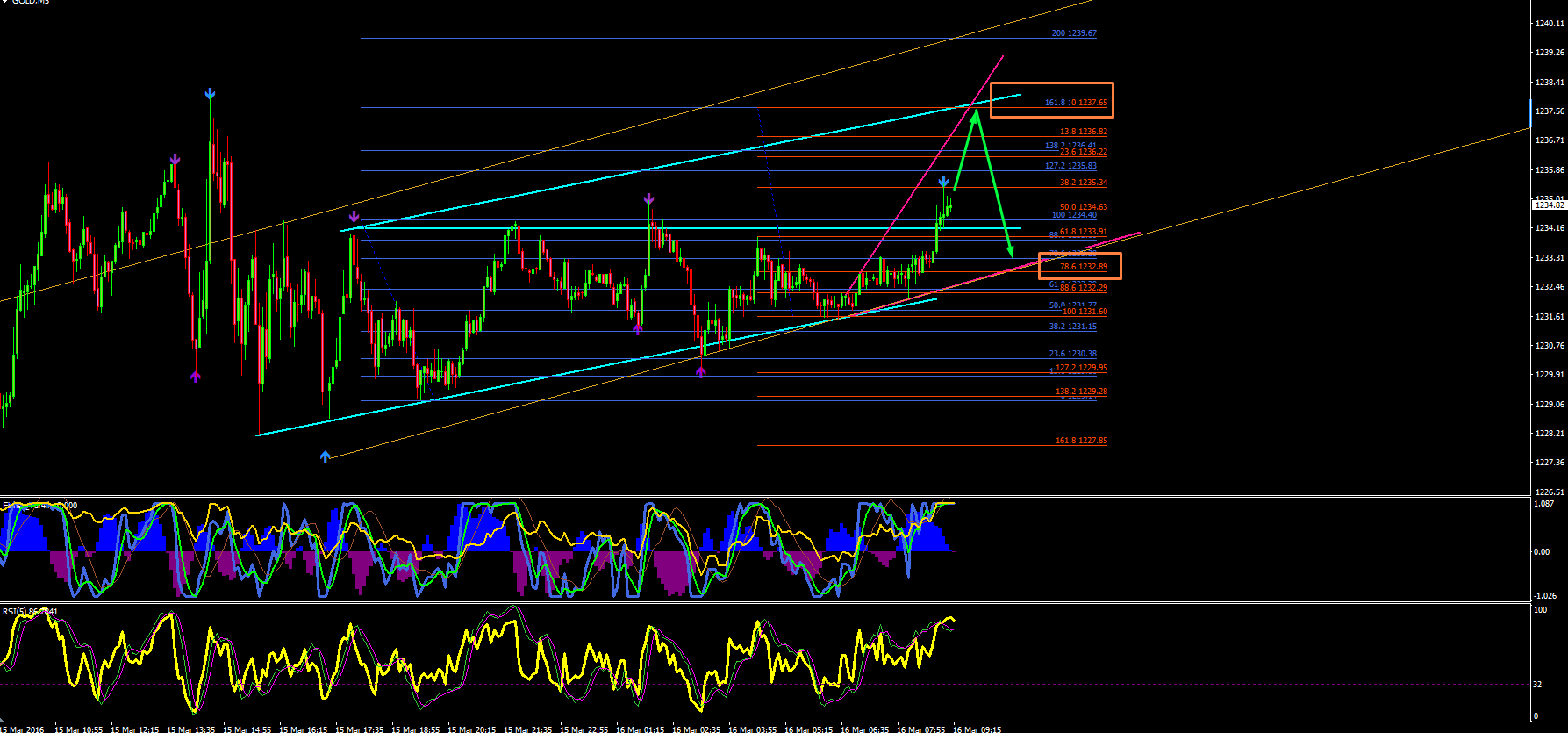The image size is (1568, 733).
Task: Click price scale value 1229.06
Action: 1550,405
